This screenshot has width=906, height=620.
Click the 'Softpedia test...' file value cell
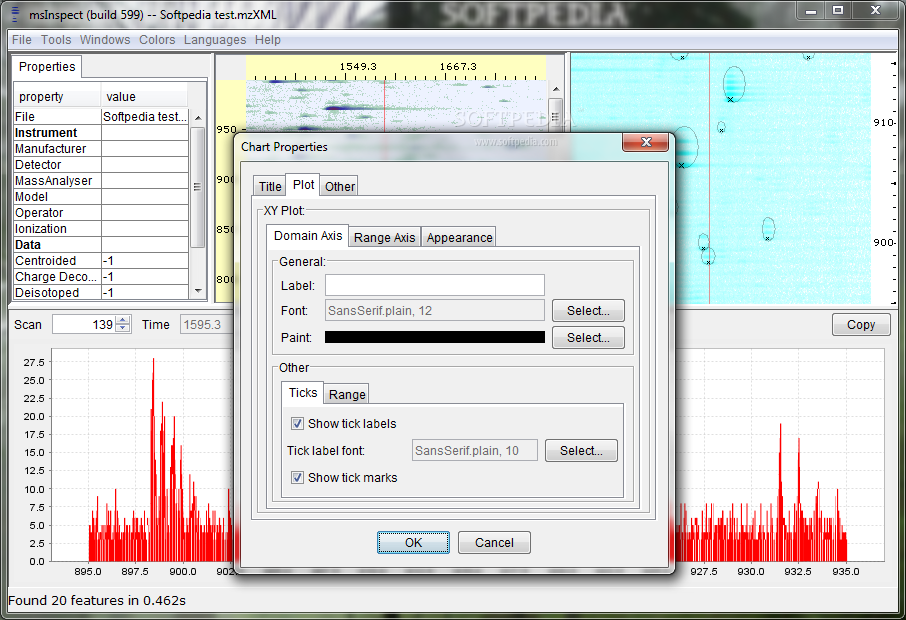[144, 117]
